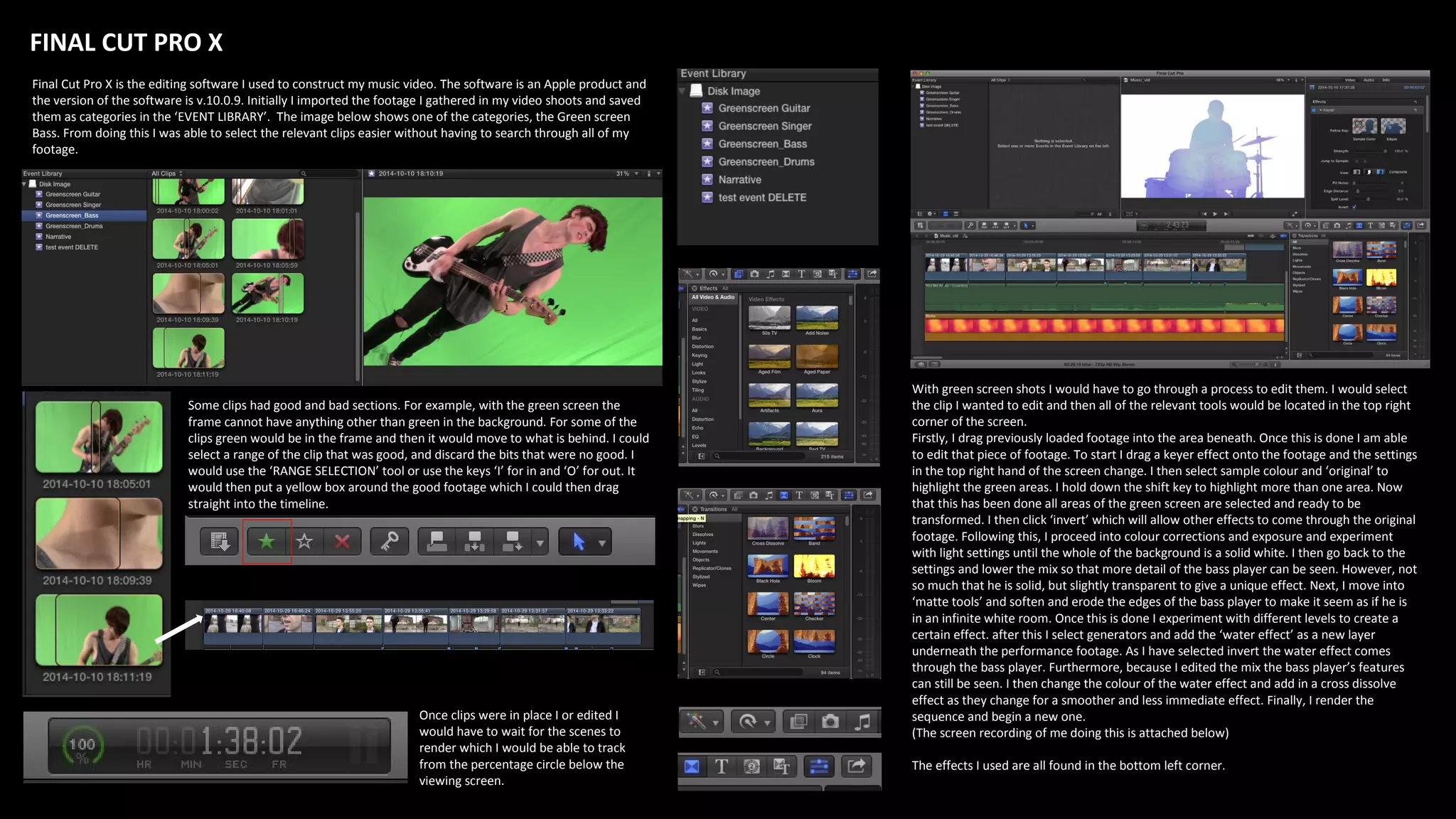Click the camera icon in the toolbar above the Effects panel

point(754,274)
